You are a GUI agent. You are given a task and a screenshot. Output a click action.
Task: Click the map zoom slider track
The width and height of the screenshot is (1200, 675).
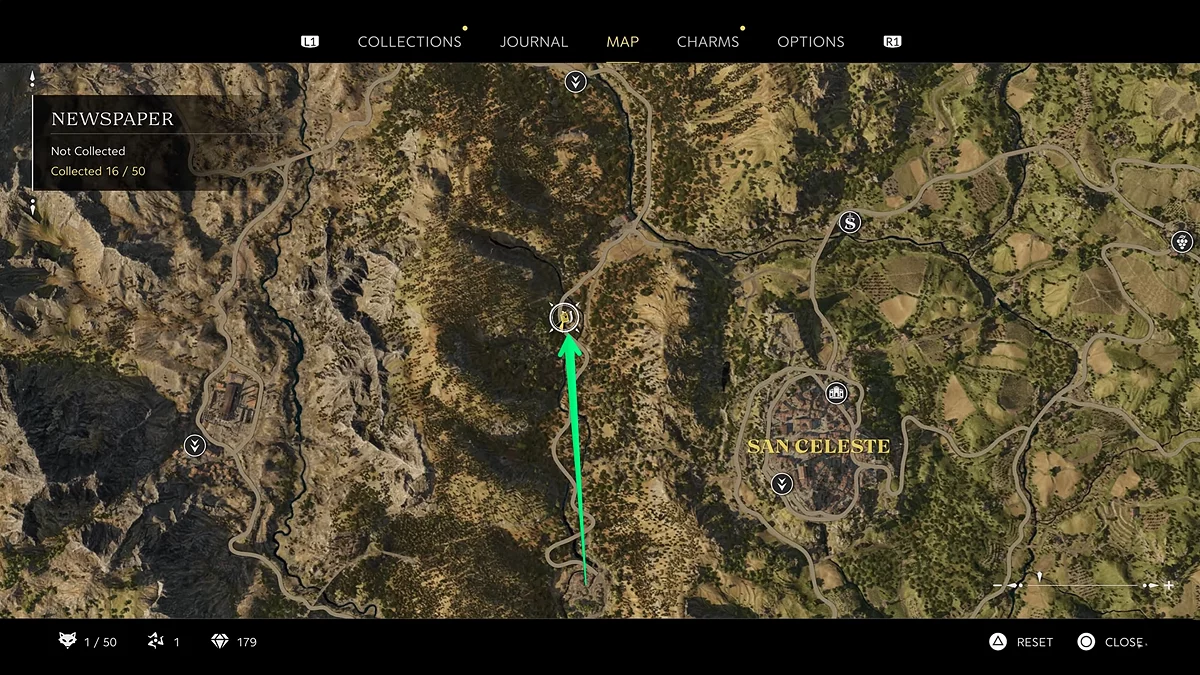(1085, 585)
